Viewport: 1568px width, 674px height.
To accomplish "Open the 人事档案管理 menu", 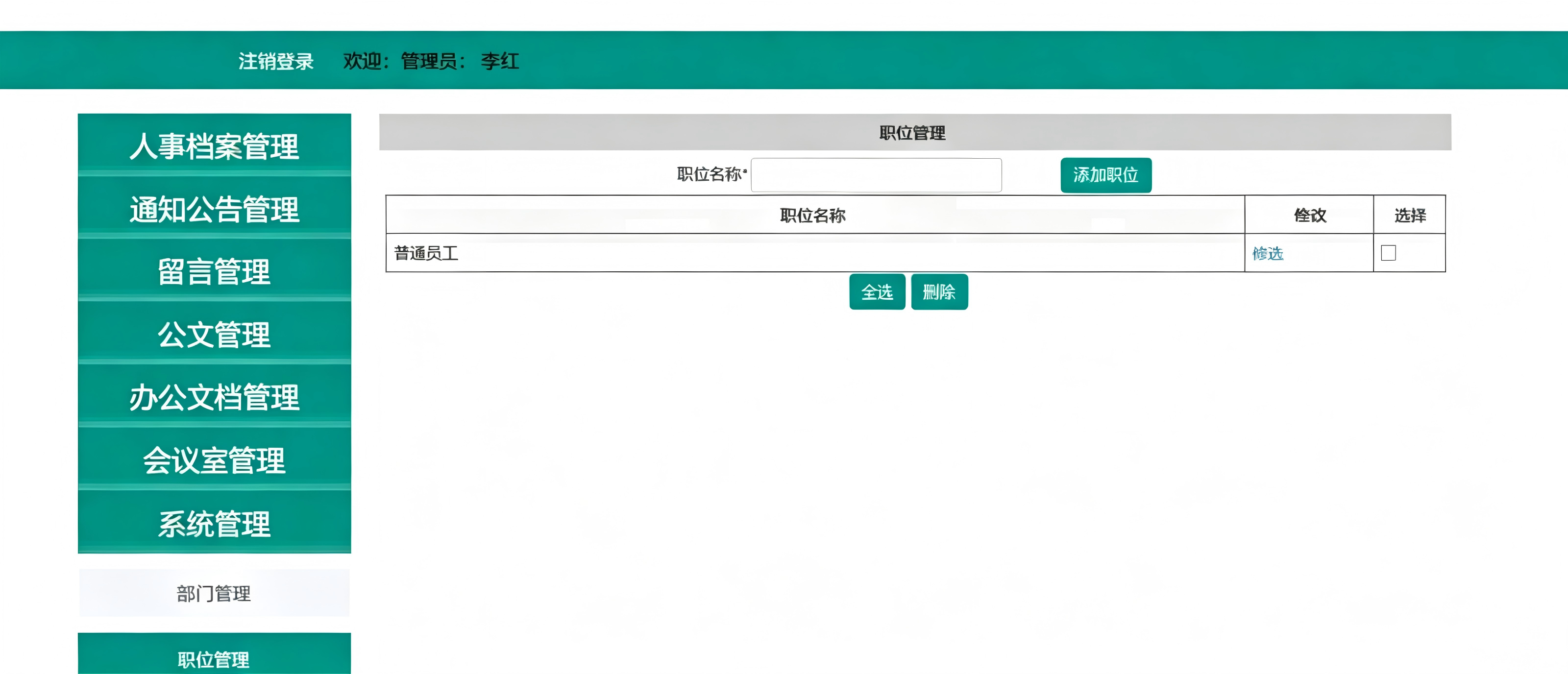I will [214, 145].
